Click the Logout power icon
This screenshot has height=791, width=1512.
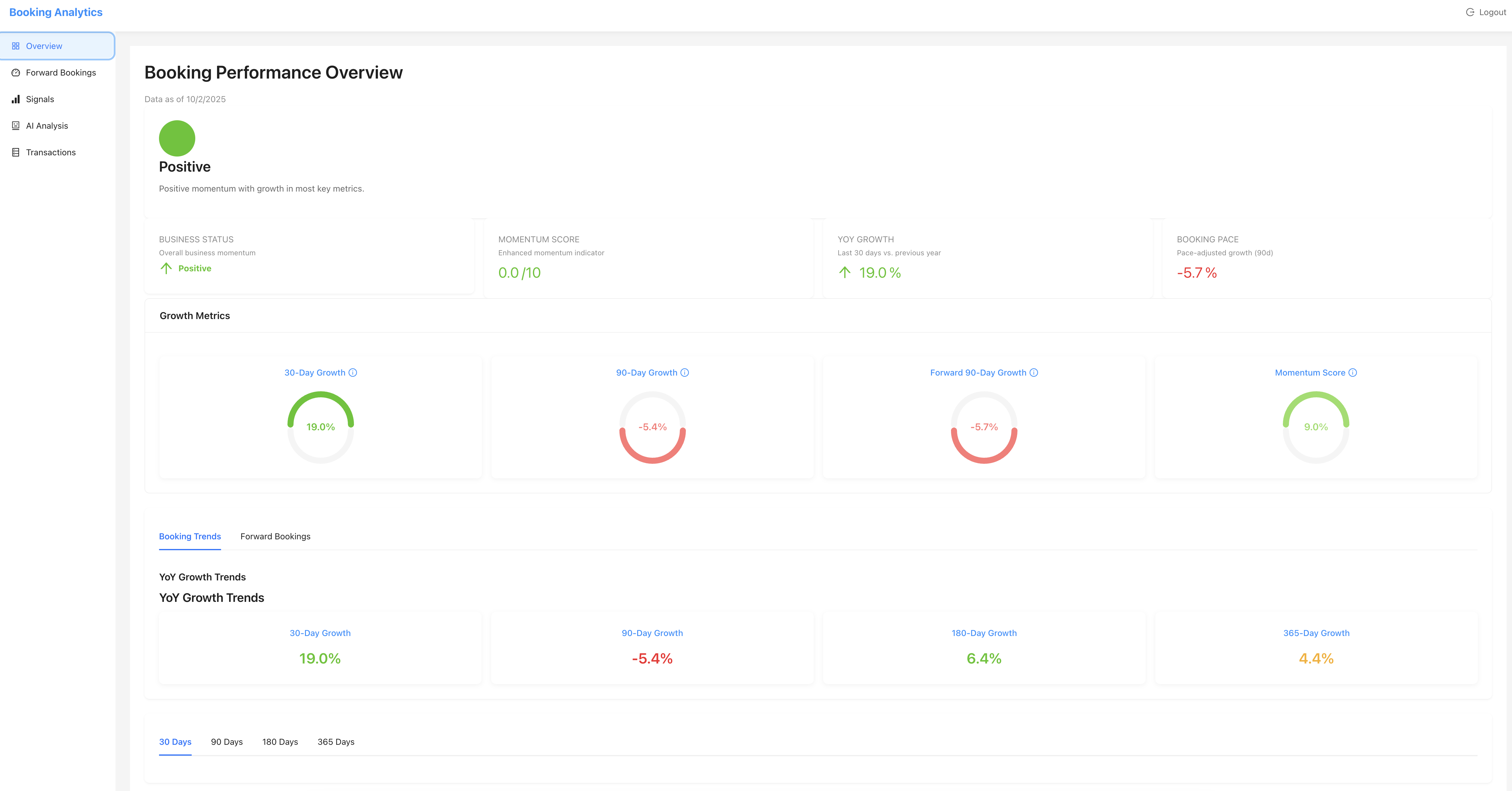(x=1470, y=12)
